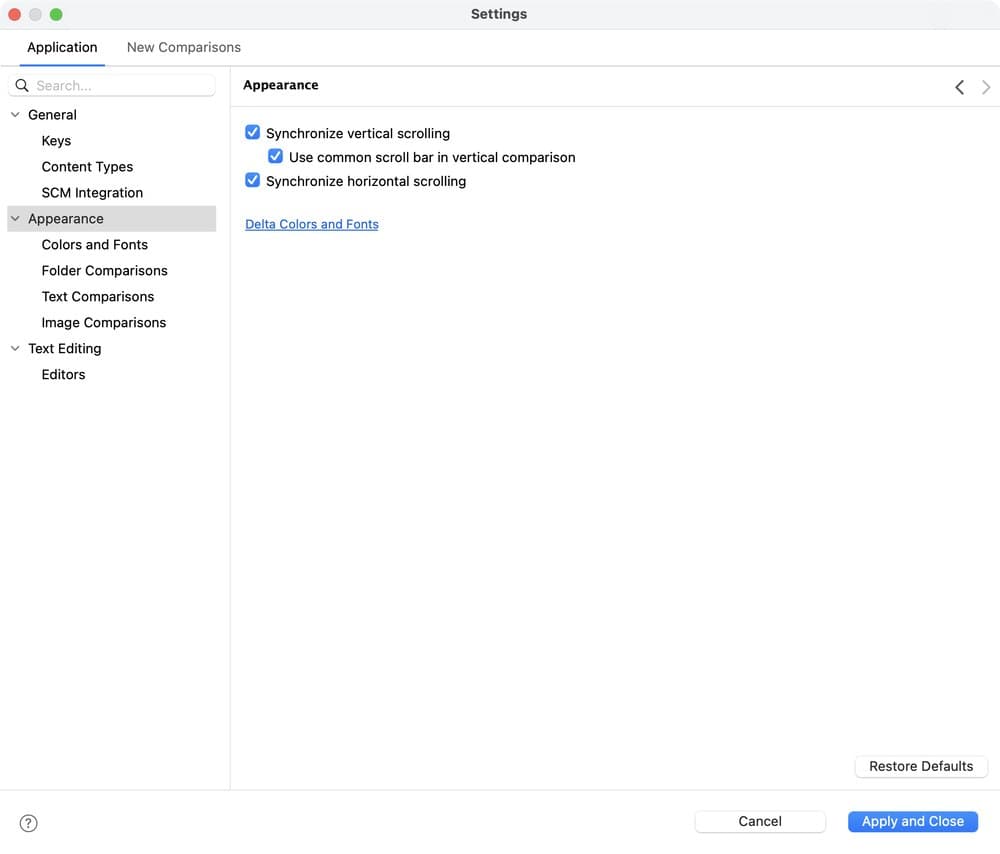The image size is (1000, 854).
Task: Collapse the General tree section
Action: 15,115
